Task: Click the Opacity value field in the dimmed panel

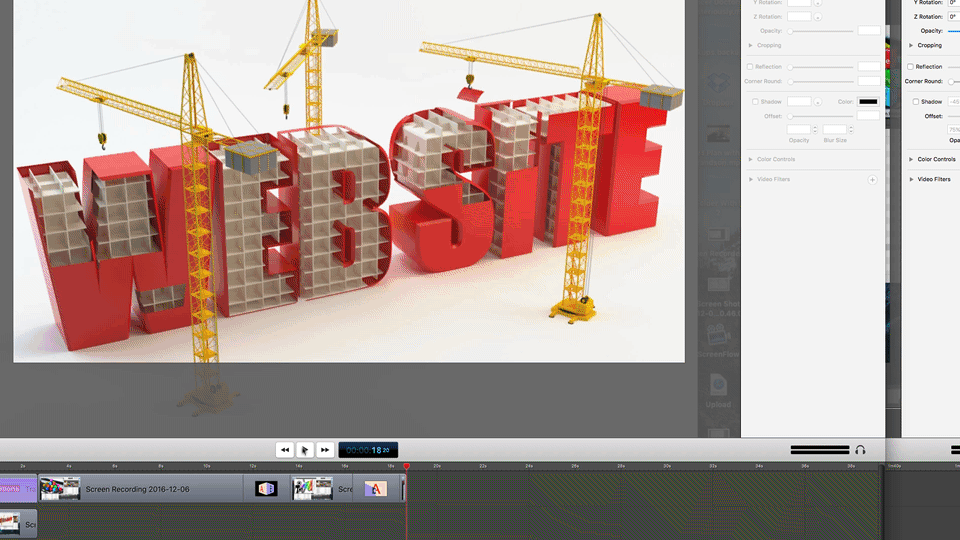Action: [869, 31]
